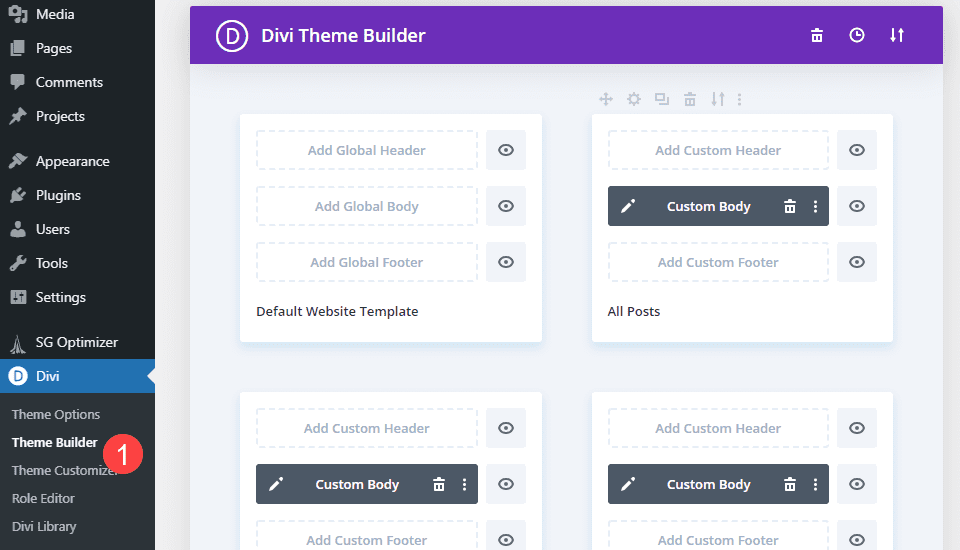Edit Custom Body of All Posts template
960x550 pixels.
click(628, 206)
